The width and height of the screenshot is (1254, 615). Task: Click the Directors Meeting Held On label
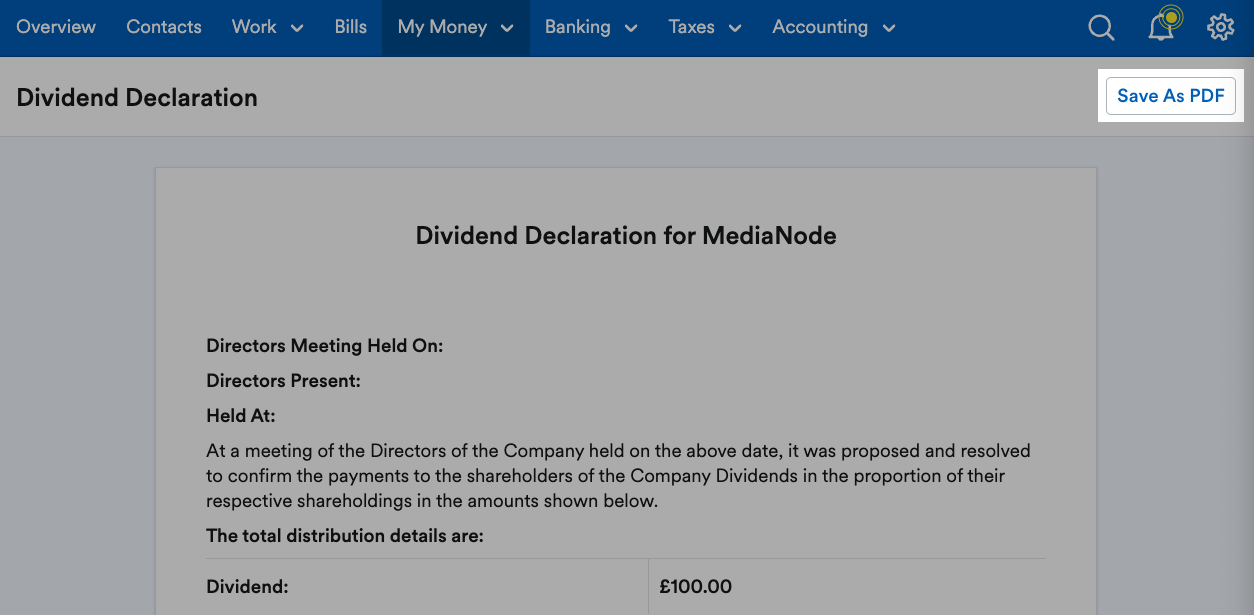pos(324,346)
